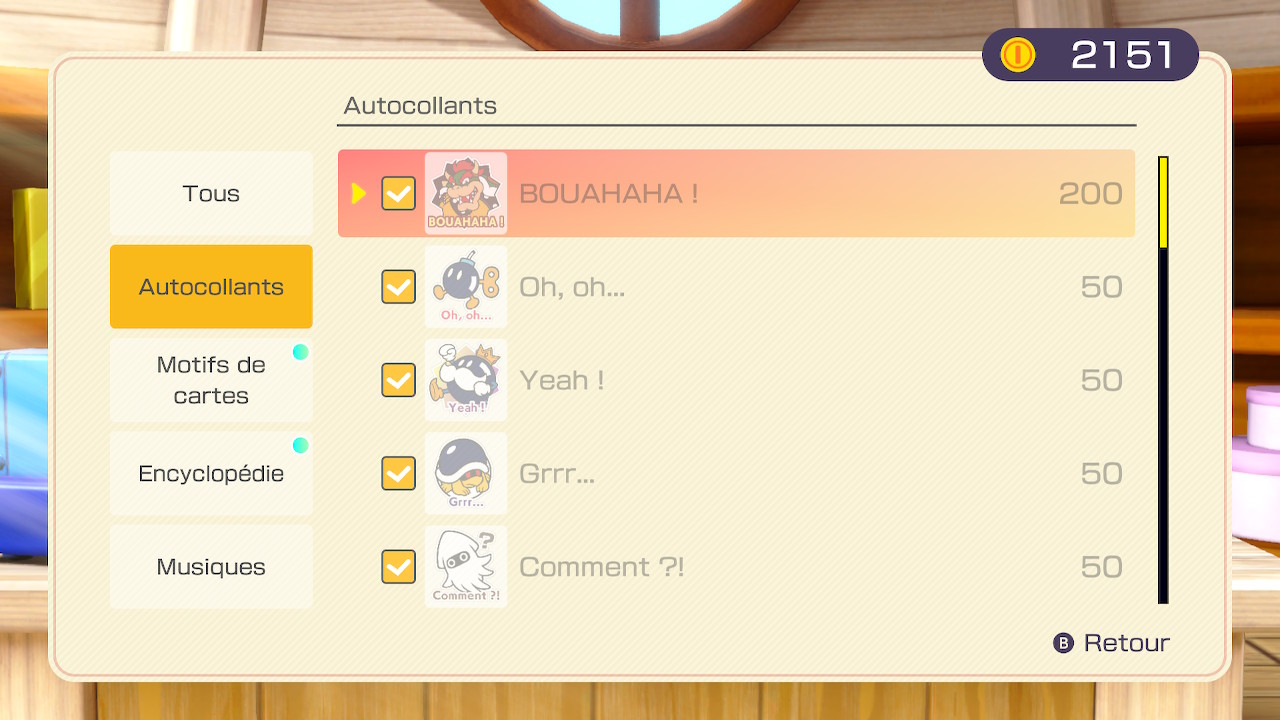Click the yellow scrollbar thumb
The image size is (1280, 720).
[1163, 202]
